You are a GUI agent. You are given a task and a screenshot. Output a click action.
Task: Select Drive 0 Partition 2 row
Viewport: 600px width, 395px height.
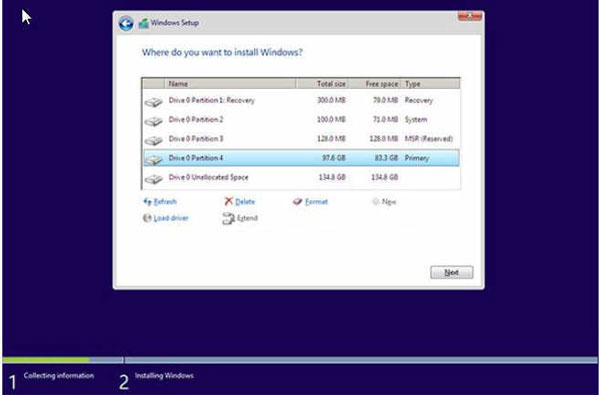click(x=301, y=119)
